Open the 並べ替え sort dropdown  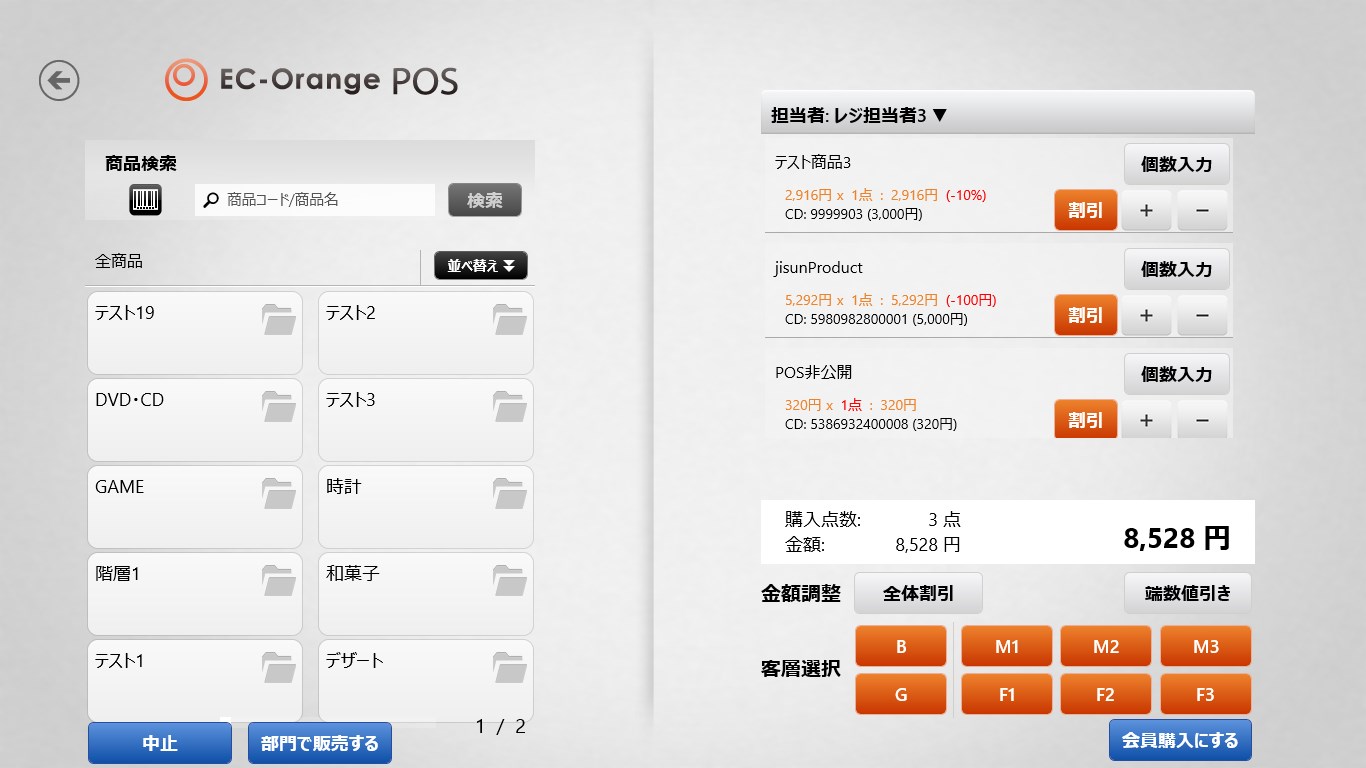480,265
